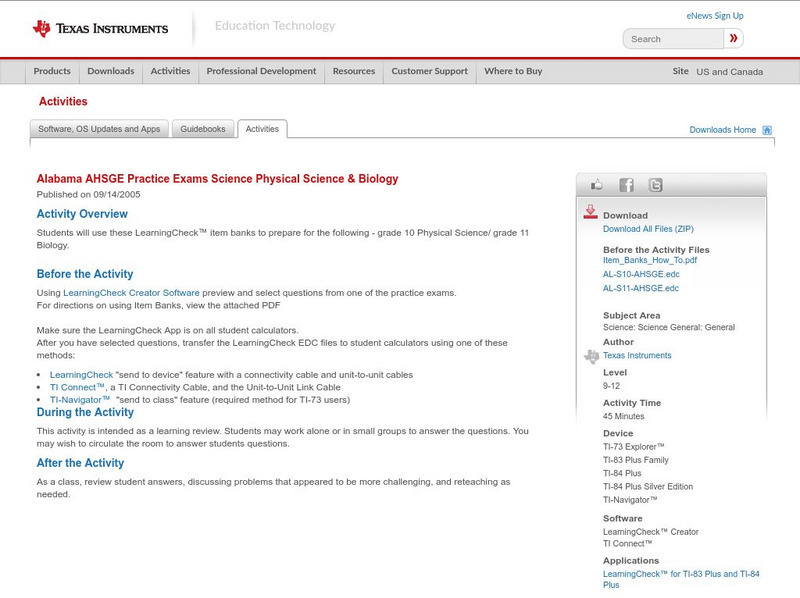The height and width of the screenshot is (598, 800).
Task: Select the Software, OS Updates and Apps tab
Action: [100, 128]
